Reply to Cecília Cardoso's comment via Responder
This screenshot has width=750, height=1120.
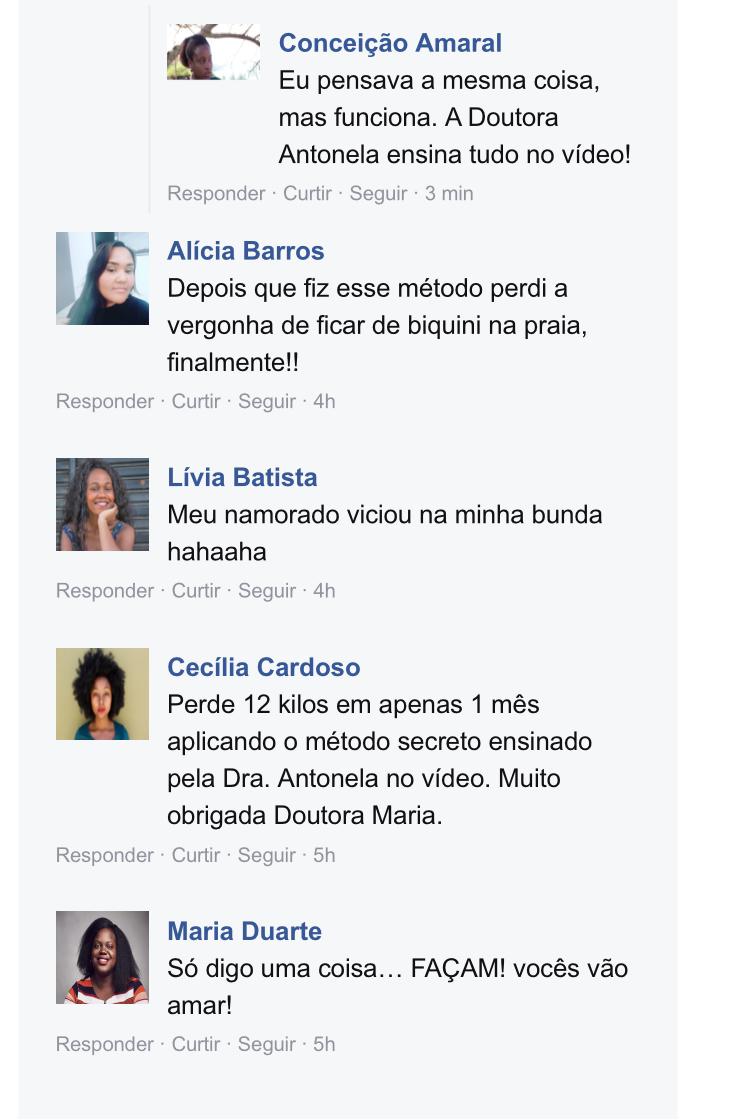click(105, 855)
